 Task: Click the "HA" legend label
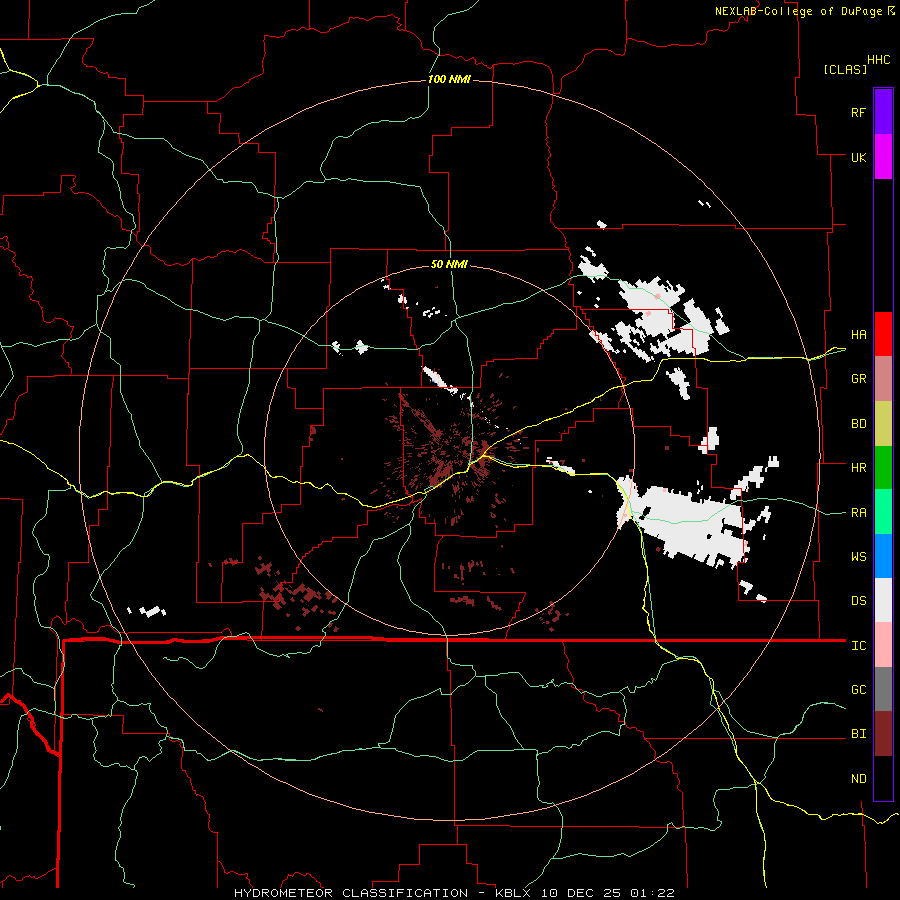click(x=859, y=335)
